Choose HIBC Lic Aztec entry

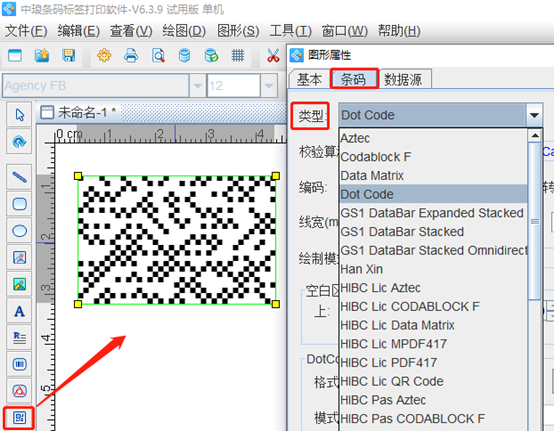pyautogui.click(x=433, y=288)
